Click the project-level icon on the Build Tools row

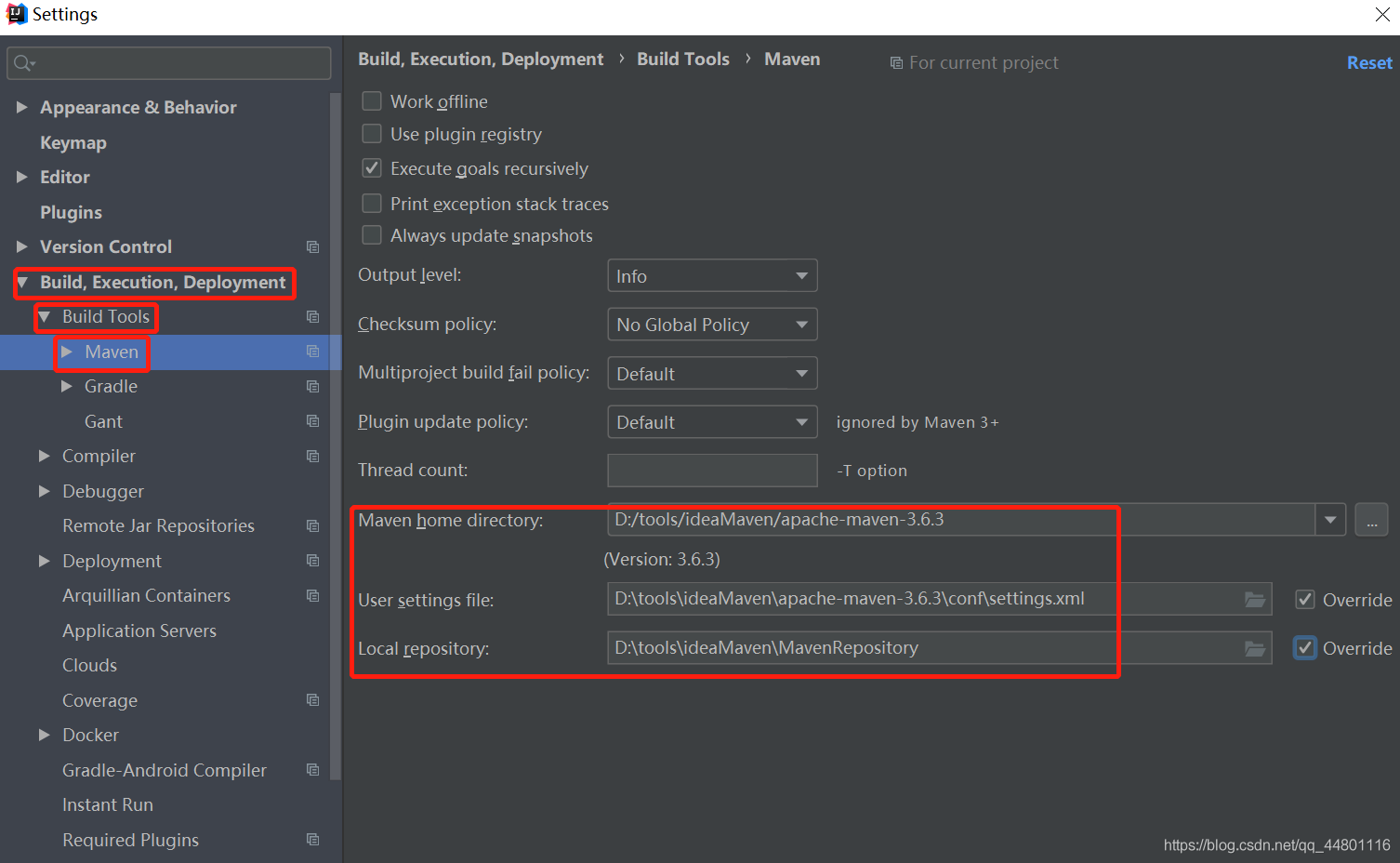[x=313, y=317]
